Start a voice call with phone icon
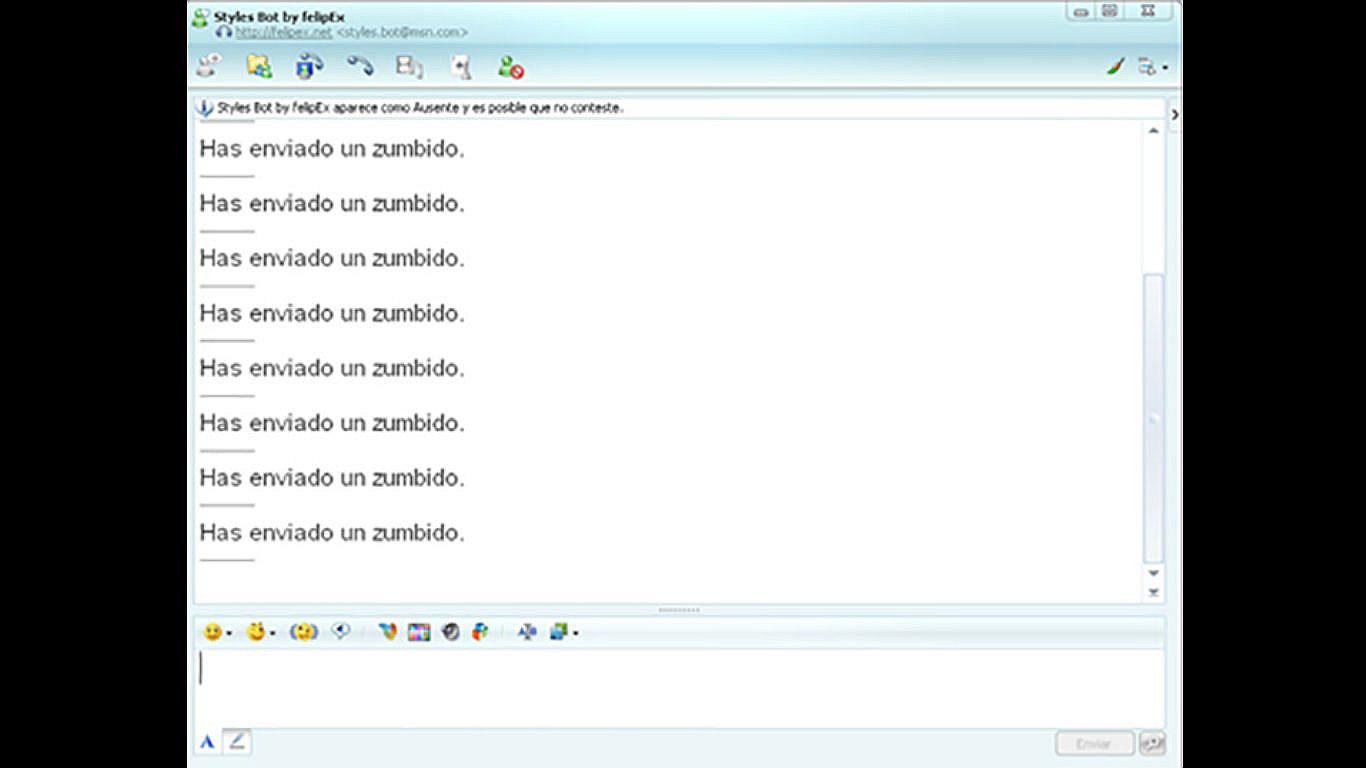The height and width of the screenshot is (768, 1366). tap(359, 67)
